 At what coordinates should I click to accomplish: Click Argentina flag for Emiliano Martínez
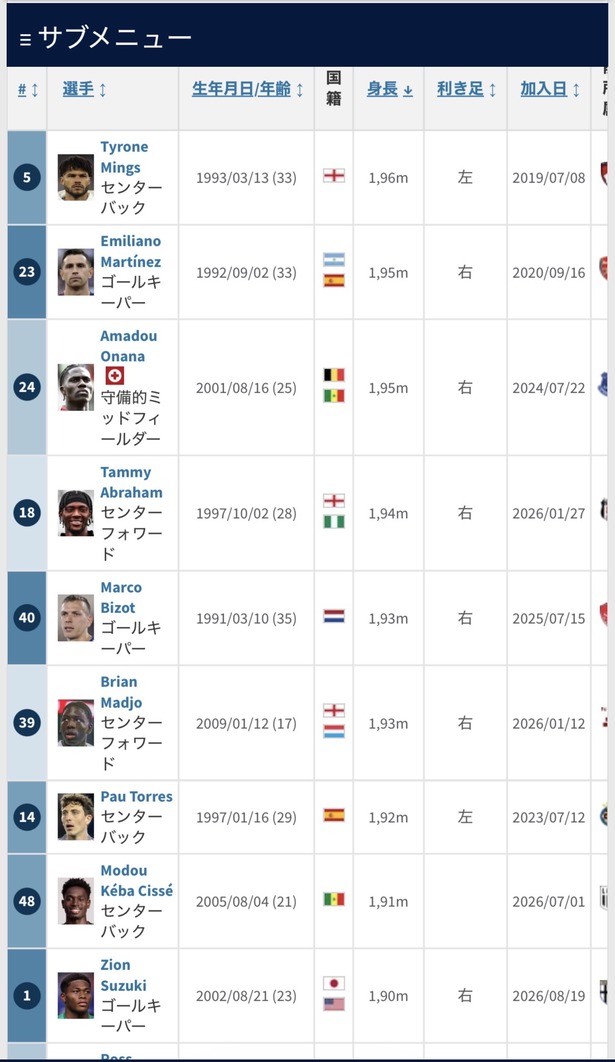334,260
